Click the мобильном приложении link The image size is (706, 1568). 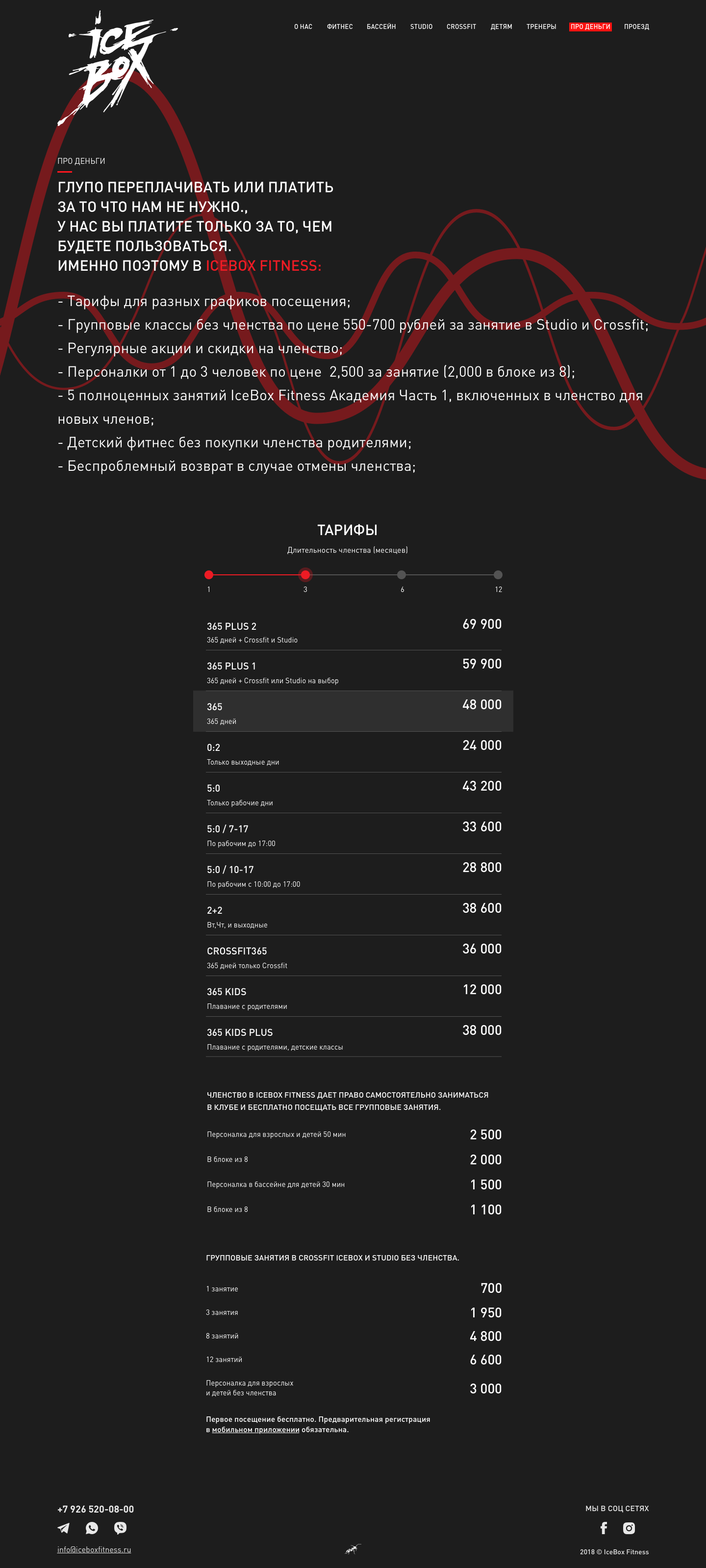pyautogui.click(x=255, y=1430)
